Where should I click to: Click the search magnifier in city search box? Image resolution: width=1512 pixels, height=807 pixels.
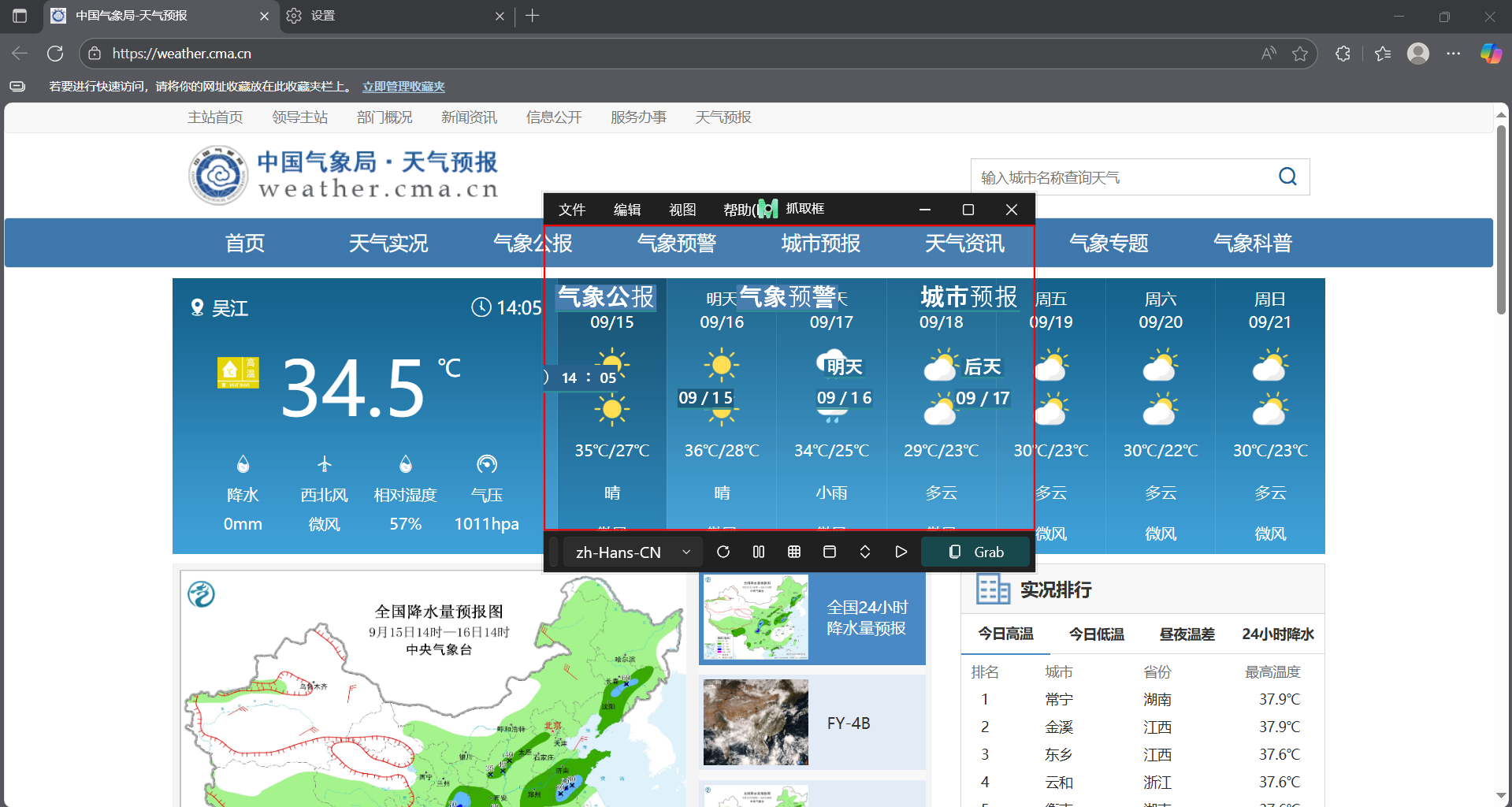click(x=1287, y=177)
